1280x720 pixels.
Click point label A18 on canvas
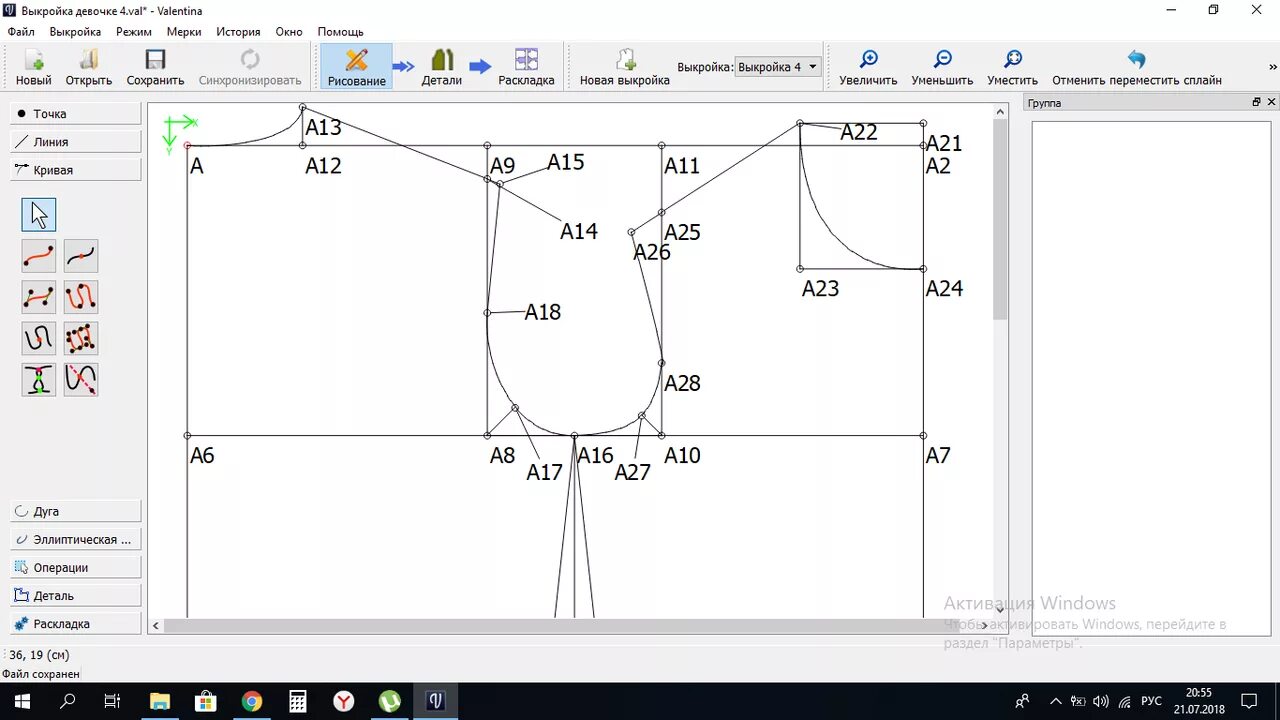[543, 312]
